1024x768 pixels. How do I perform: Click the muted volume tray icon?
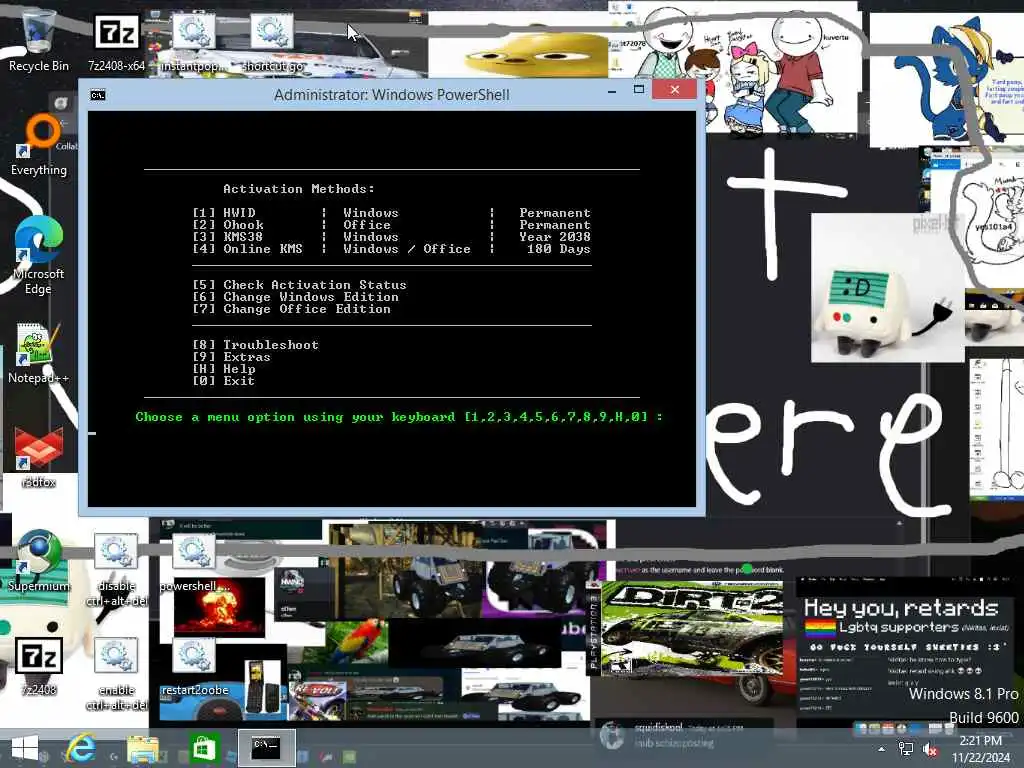[931, 749]
